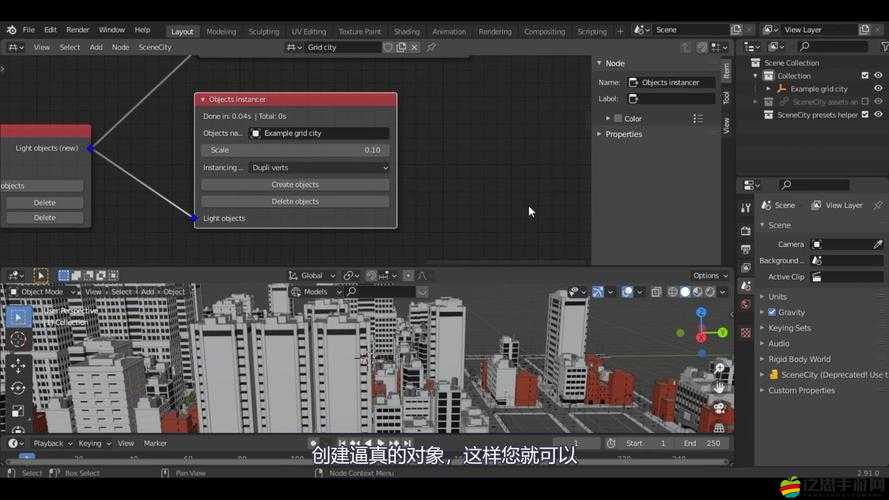The height and width of the screenshot is (500, 889).
Task: Open the View Layer properties tab icon
Action: point(746,267)
